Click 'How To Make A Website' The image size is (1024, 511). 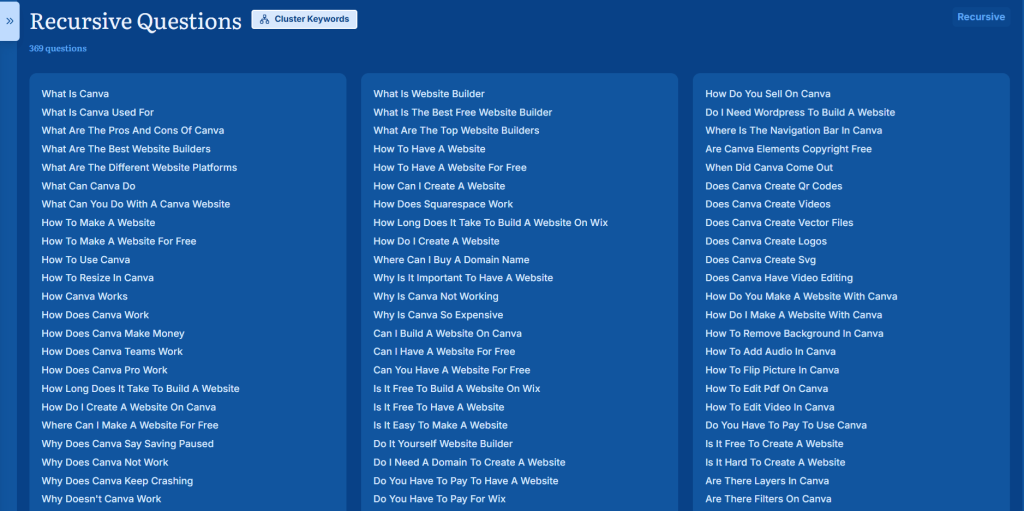pos(99,223)
